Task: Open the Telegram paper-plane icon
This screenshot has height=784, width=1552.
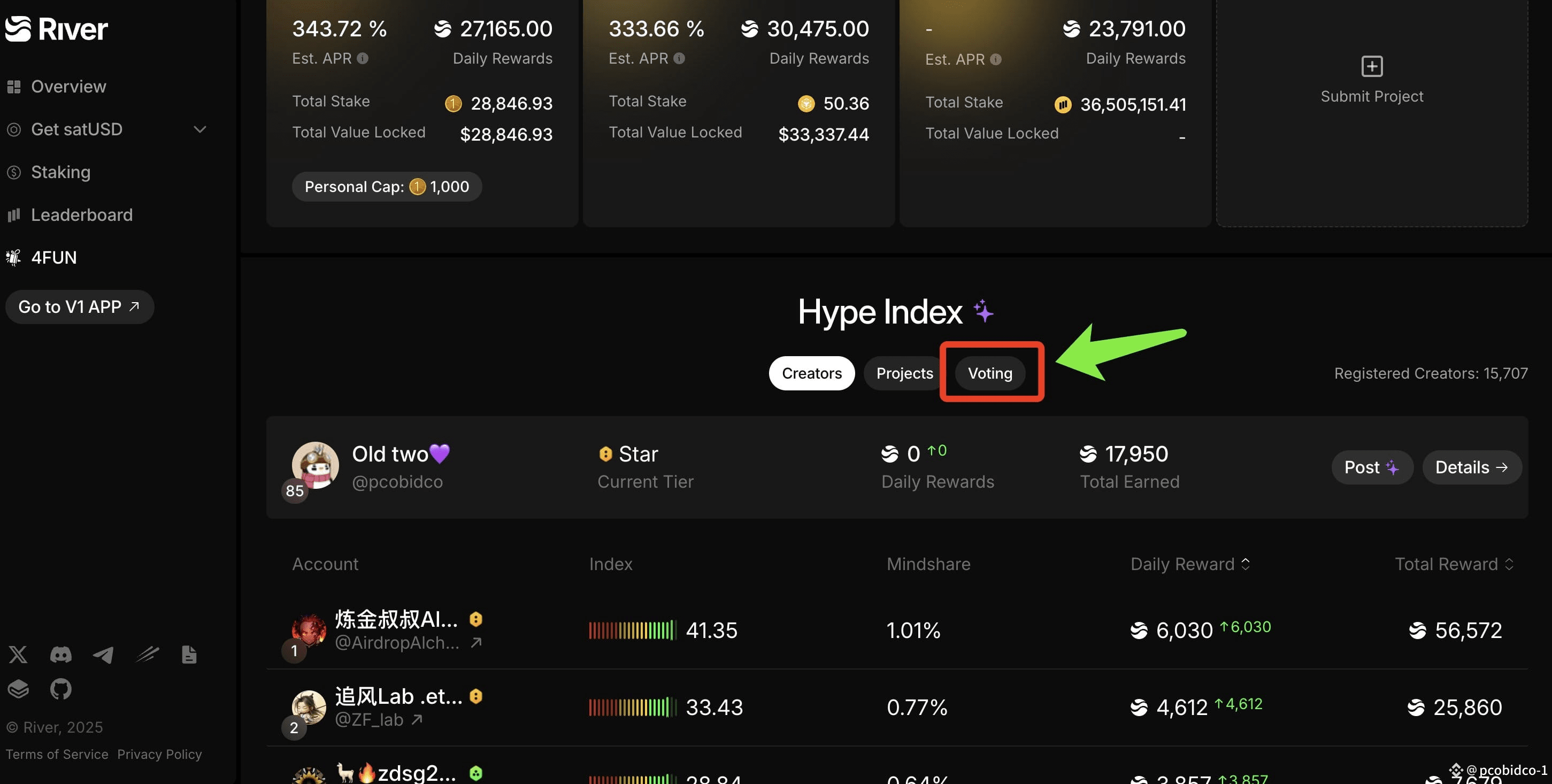Action: [x=103, y=655]
